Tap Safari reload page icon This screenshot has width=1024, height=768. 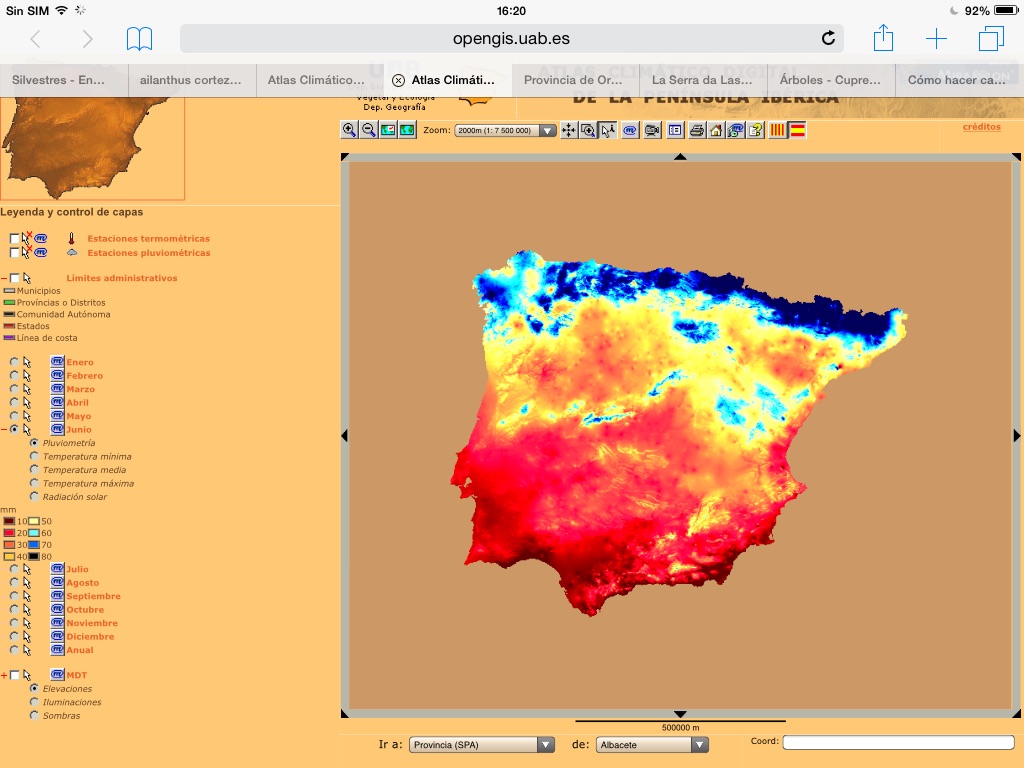828,39
